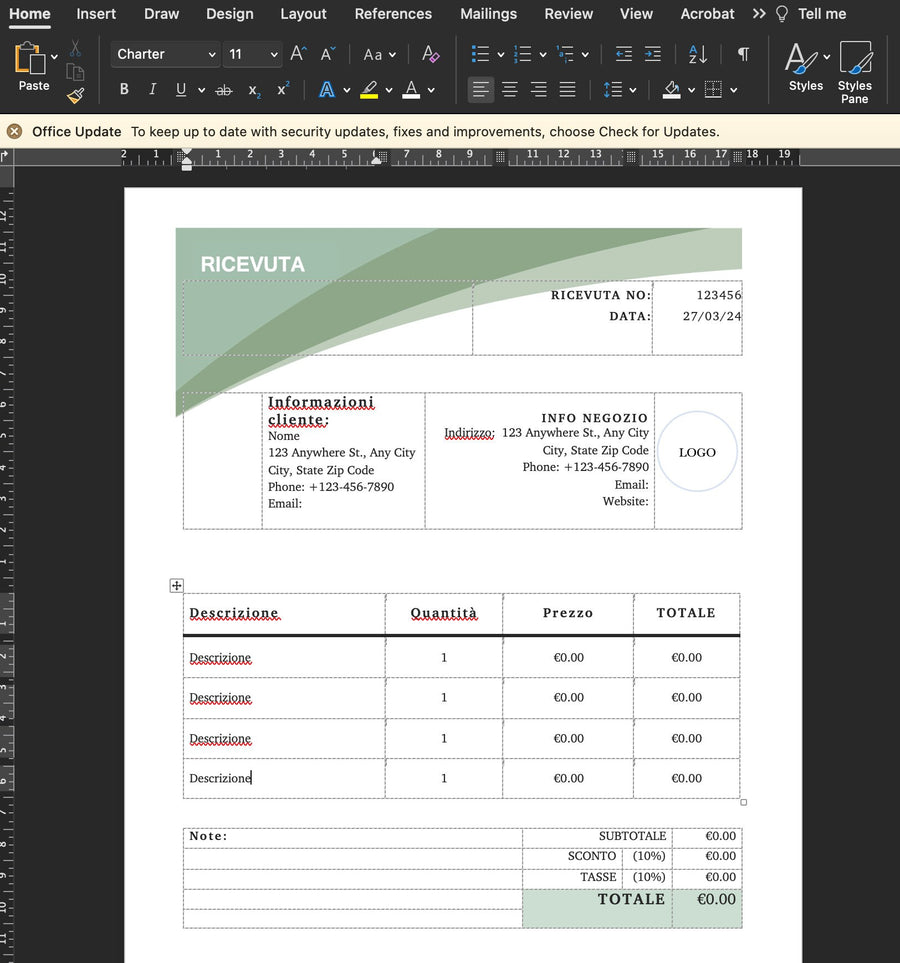Image resolution: width=900 pixels, height=963 pixels.
Task: Click the Paste clipboard icon
Action: click(x=29, y=58)
